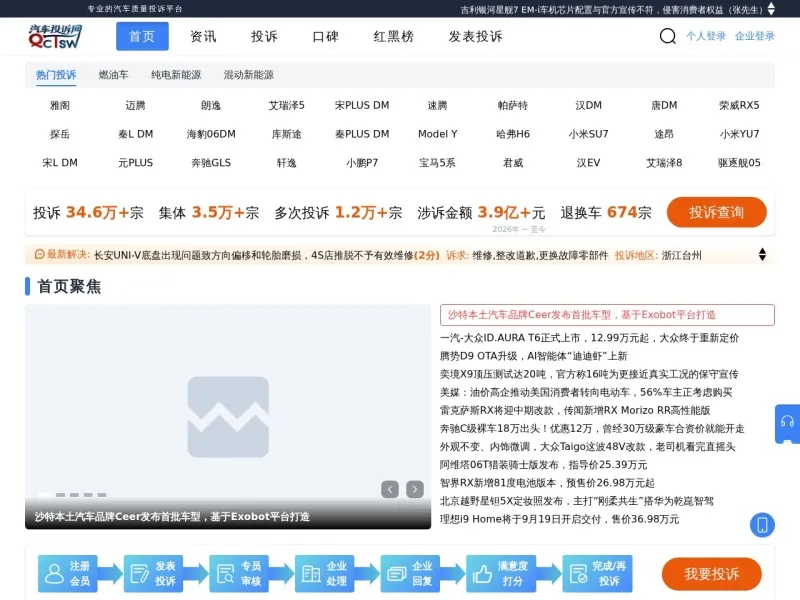Open the 奕境X9顶压测试 news headline
800x600 pixels.
(589, 374)
